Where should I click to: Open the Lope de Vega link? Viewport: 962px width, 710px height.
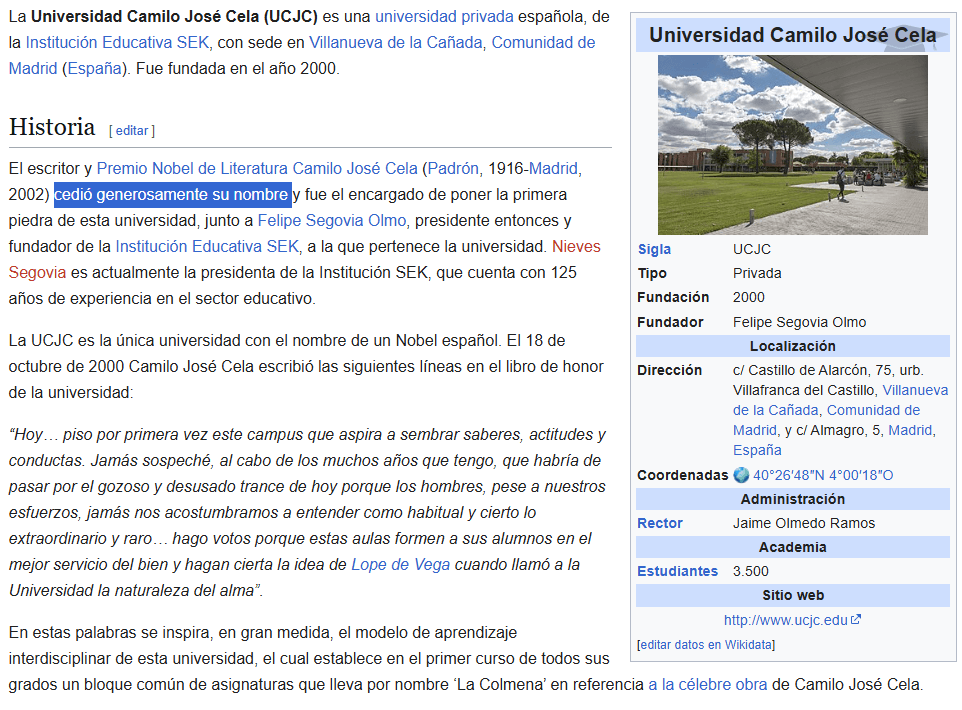[x=400, y=564]
